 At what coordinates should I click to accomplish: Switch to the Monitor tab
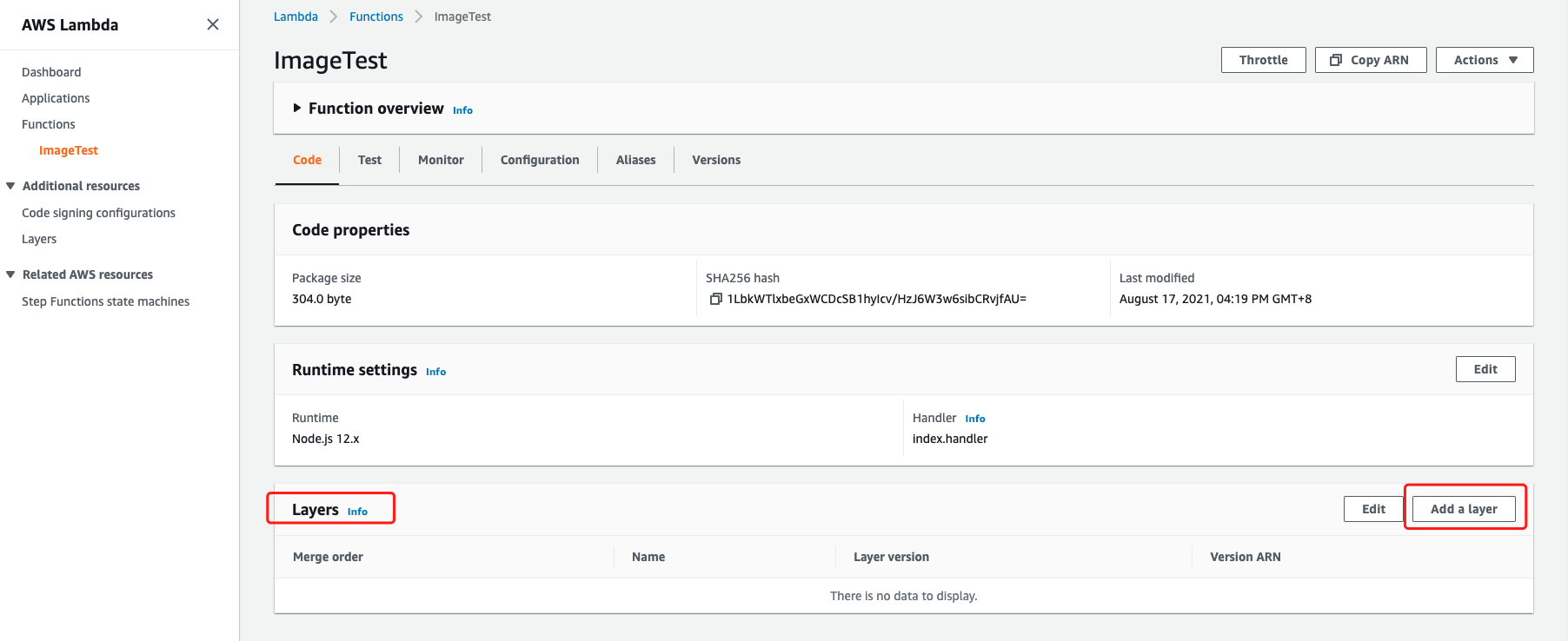pos(441,160)
